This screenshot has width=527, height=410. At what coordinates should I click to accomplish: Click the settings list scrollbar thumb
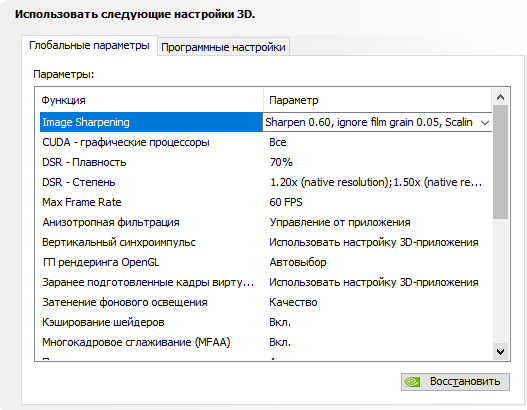(500, 162)
